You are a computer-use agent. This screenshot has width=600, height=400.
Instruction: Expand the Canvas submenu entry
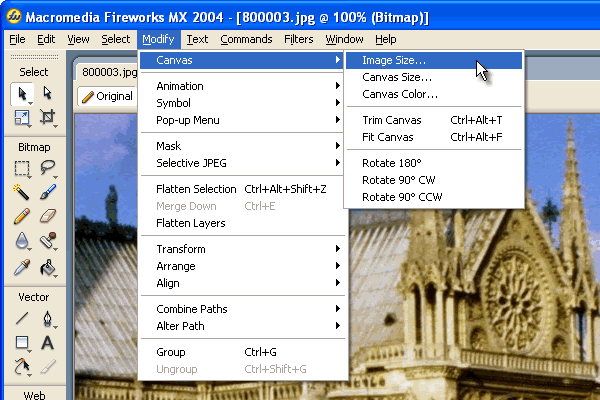(242, 60)
